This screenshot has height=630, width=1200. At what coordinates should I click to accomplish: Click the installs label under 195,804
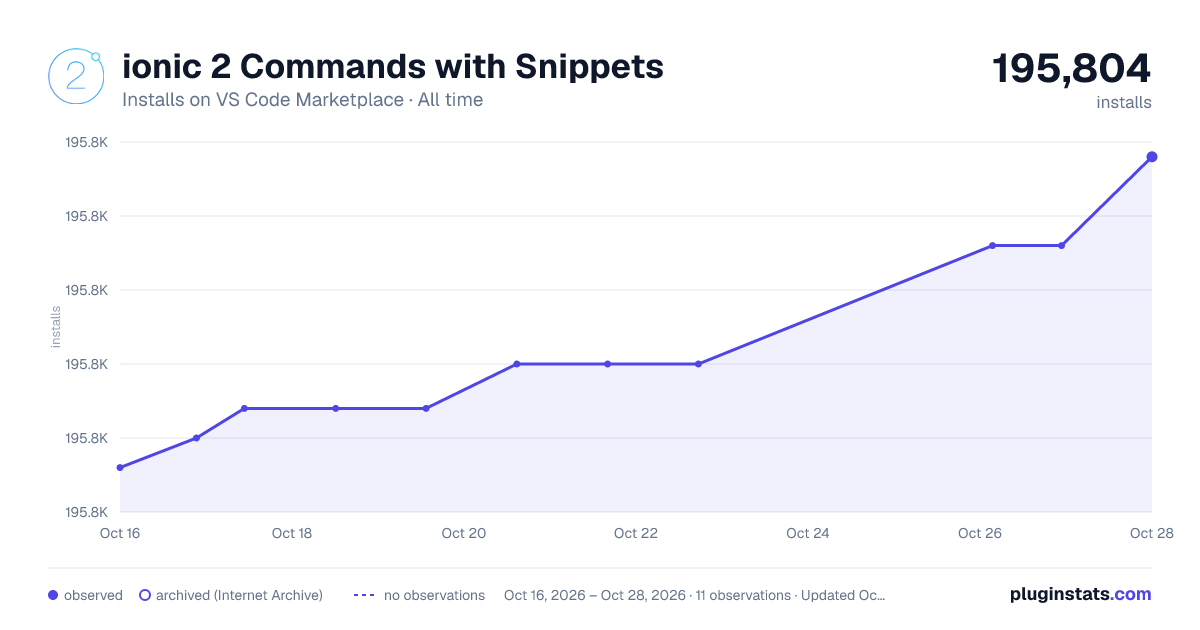click(1124, 103)
